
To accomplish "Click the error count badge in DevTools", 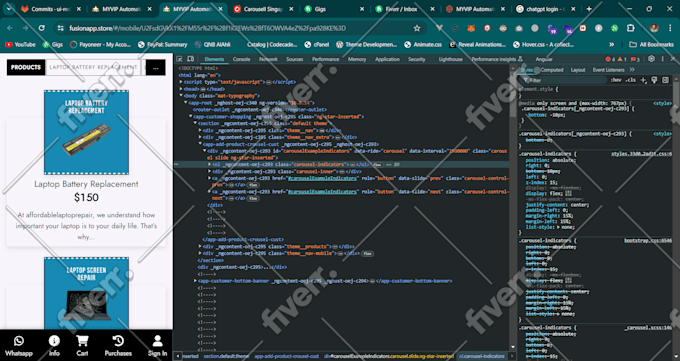I will 610,59.
